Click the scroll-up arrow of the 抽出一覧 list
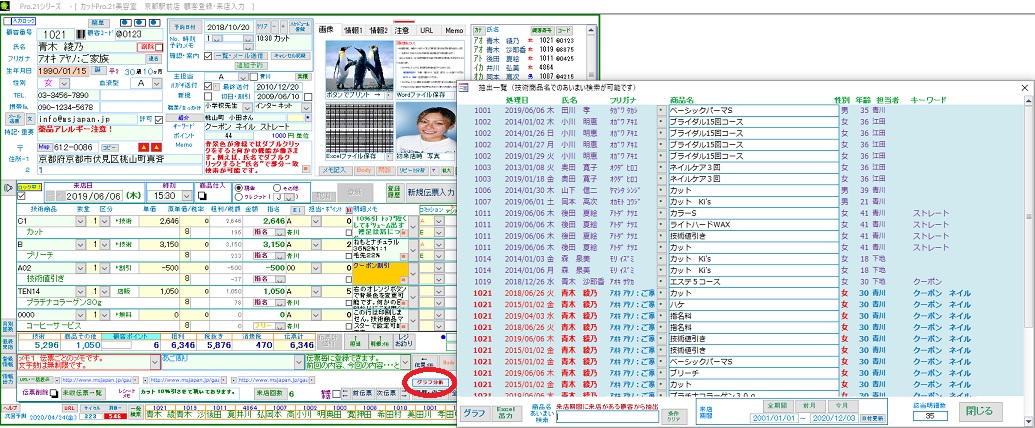 1028,99
